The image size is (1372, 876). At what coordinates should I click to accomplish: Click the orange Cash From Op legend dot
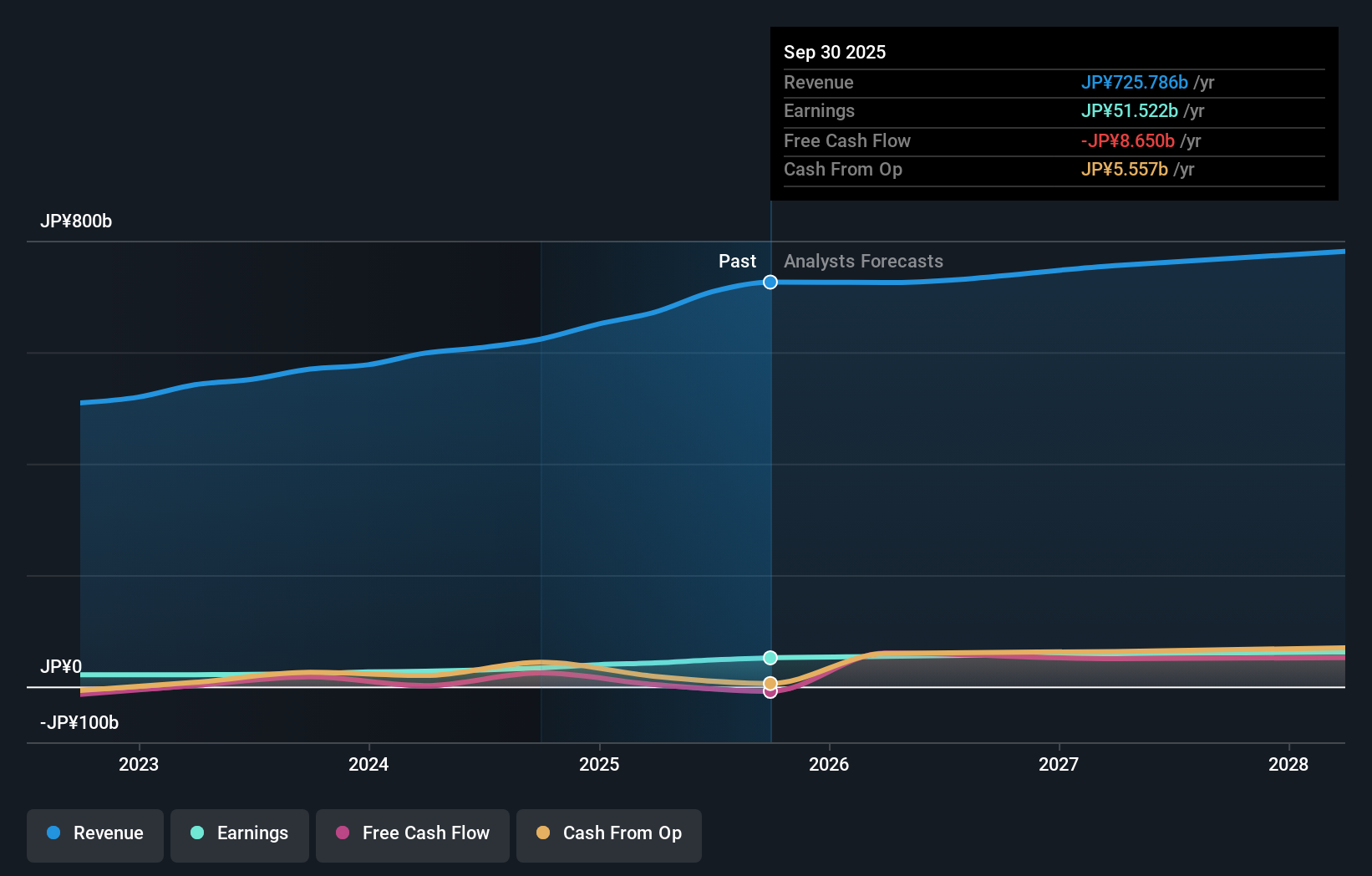(x=543, y=833)
